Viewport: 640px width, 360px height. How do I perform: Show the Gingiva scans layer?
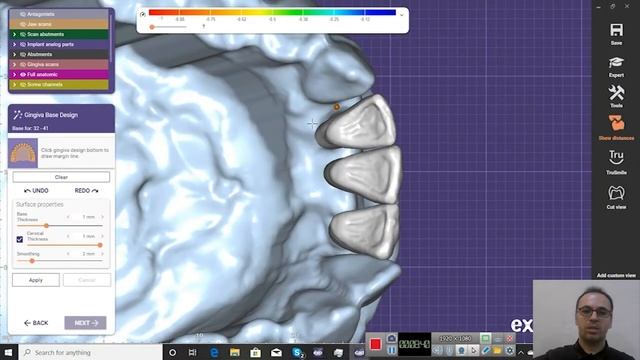click(x=23, y=64)
